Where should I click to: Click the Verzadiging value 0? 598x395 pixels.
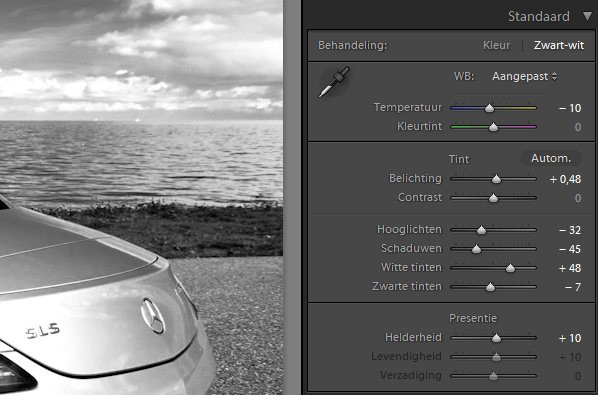click(578, 376)
